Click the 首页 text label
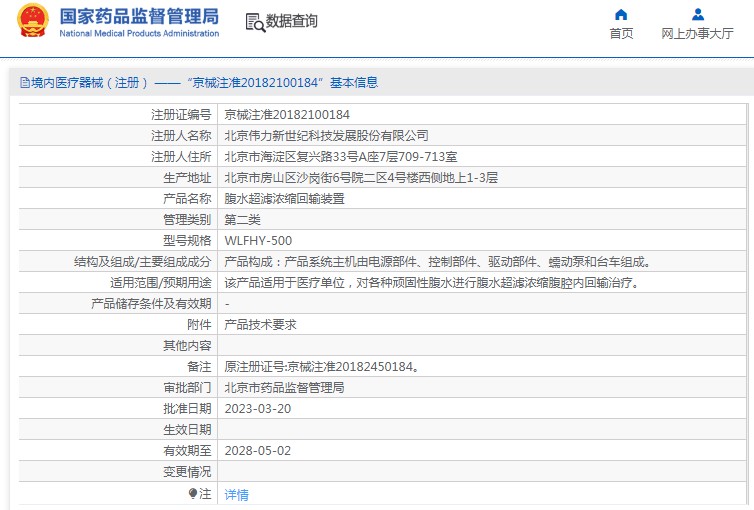The width and height of the screenshot is (754, 510). (621, 34)
